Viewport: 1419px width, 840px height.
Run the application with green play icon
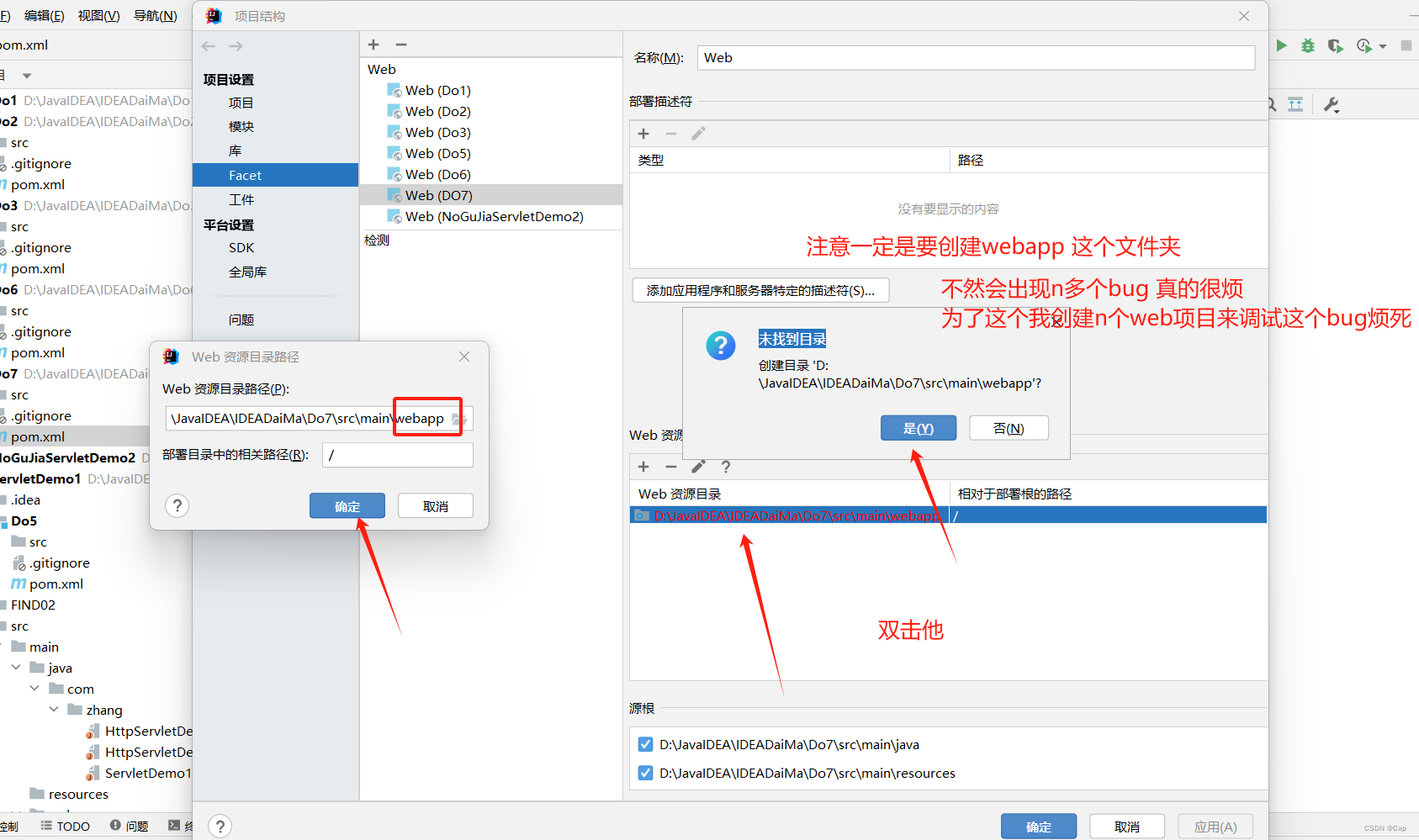(1281, 45)
